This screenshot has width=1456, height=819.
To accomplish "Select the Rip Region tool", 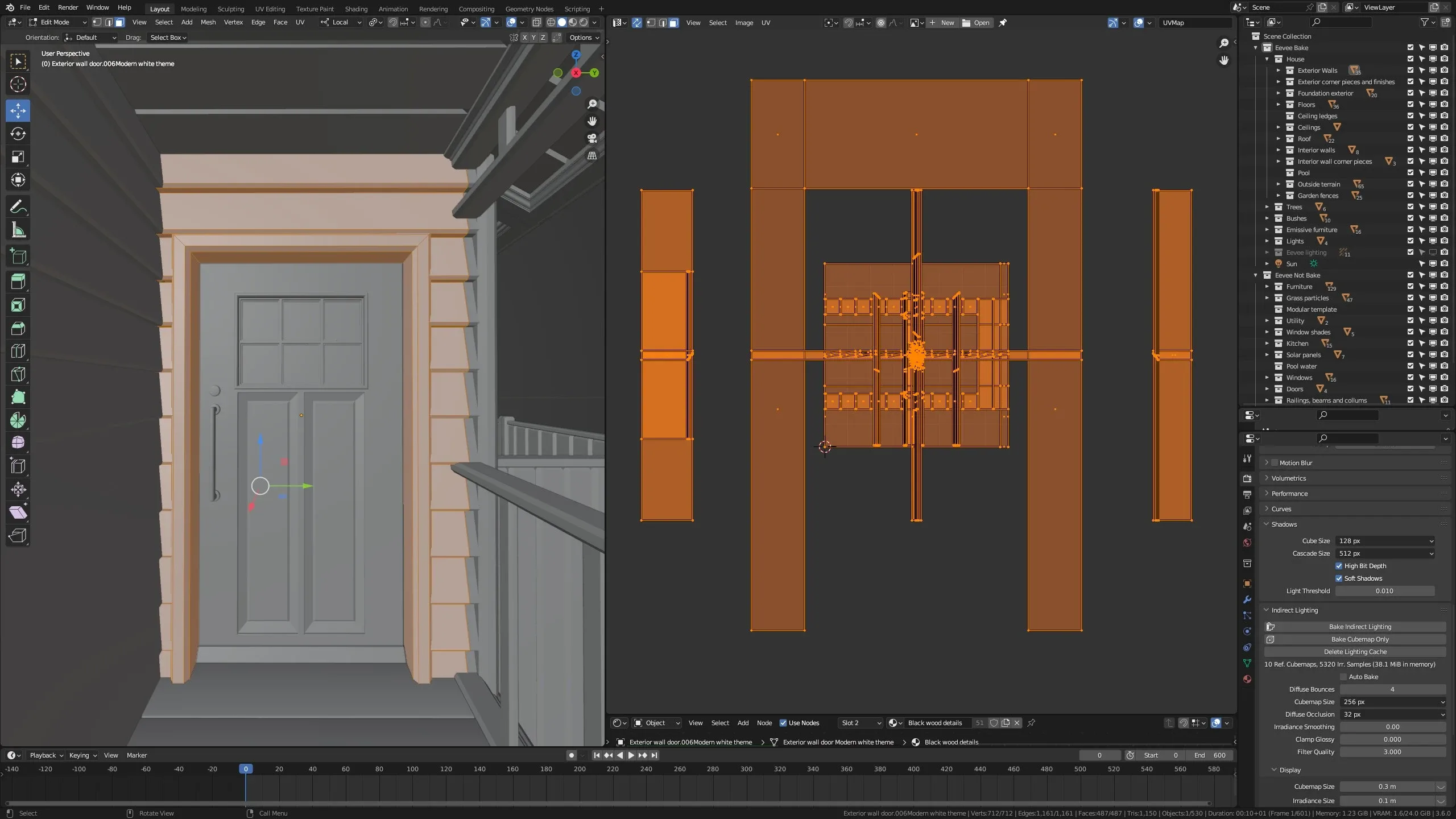I will (18, 536).
